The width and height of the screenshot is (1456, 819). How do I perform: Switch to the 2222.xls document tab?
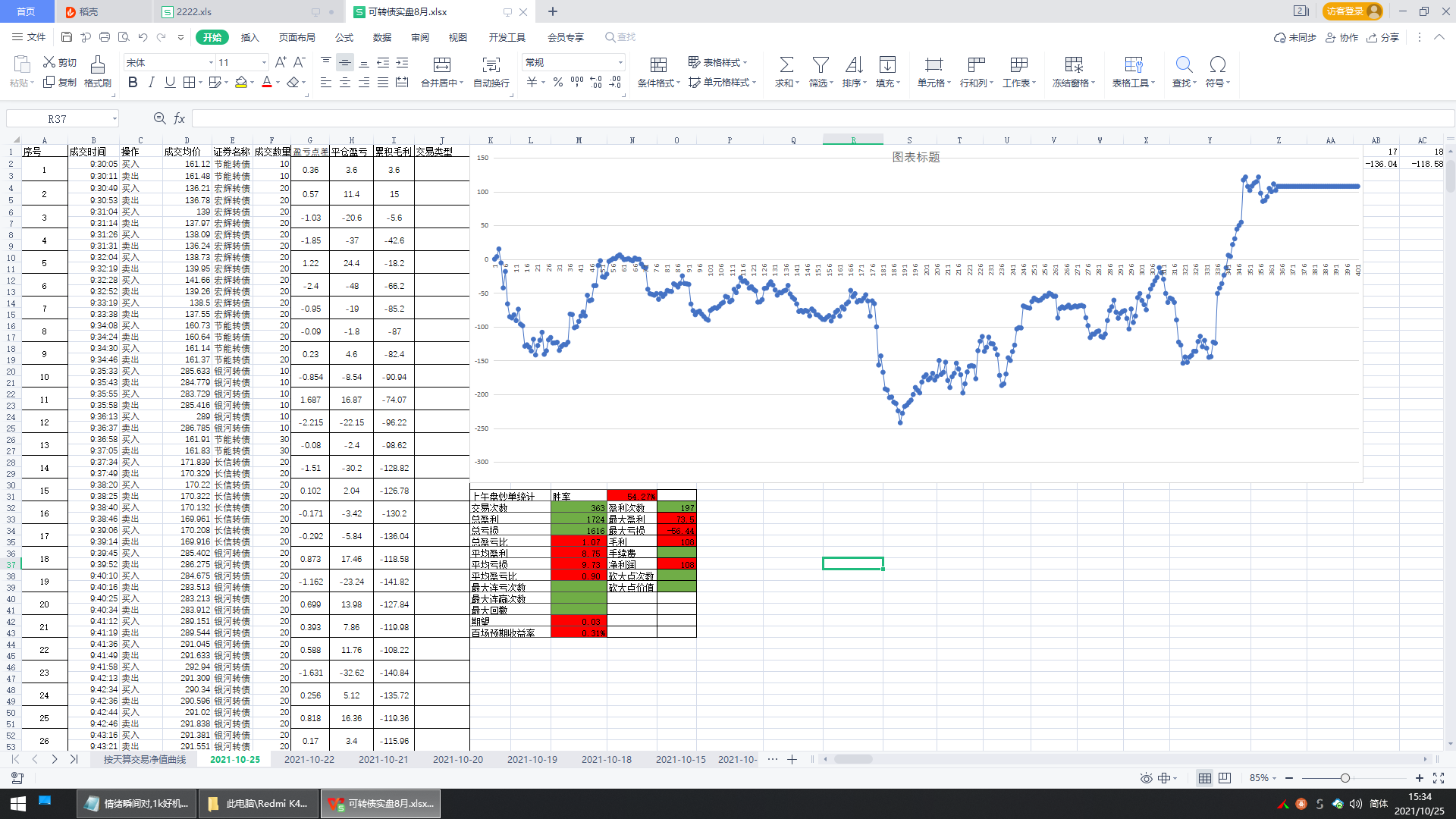249,11
